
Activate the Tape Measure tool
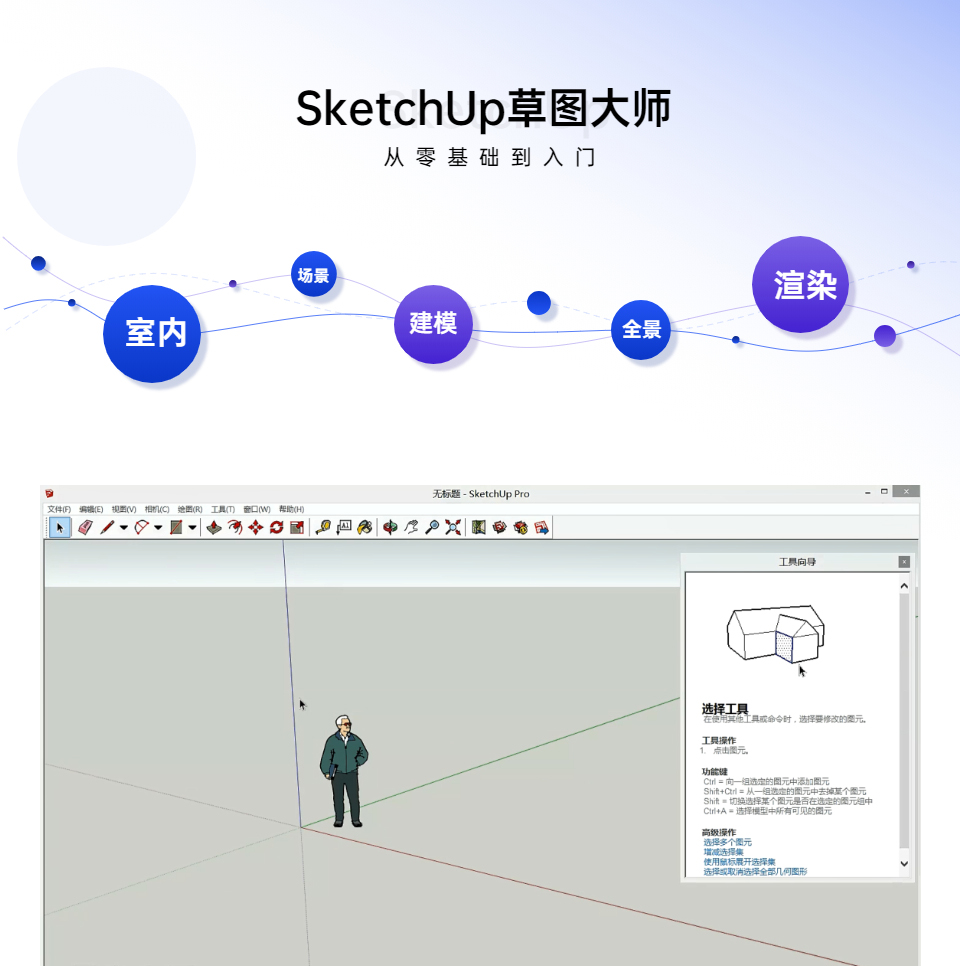tap(323, 527)
